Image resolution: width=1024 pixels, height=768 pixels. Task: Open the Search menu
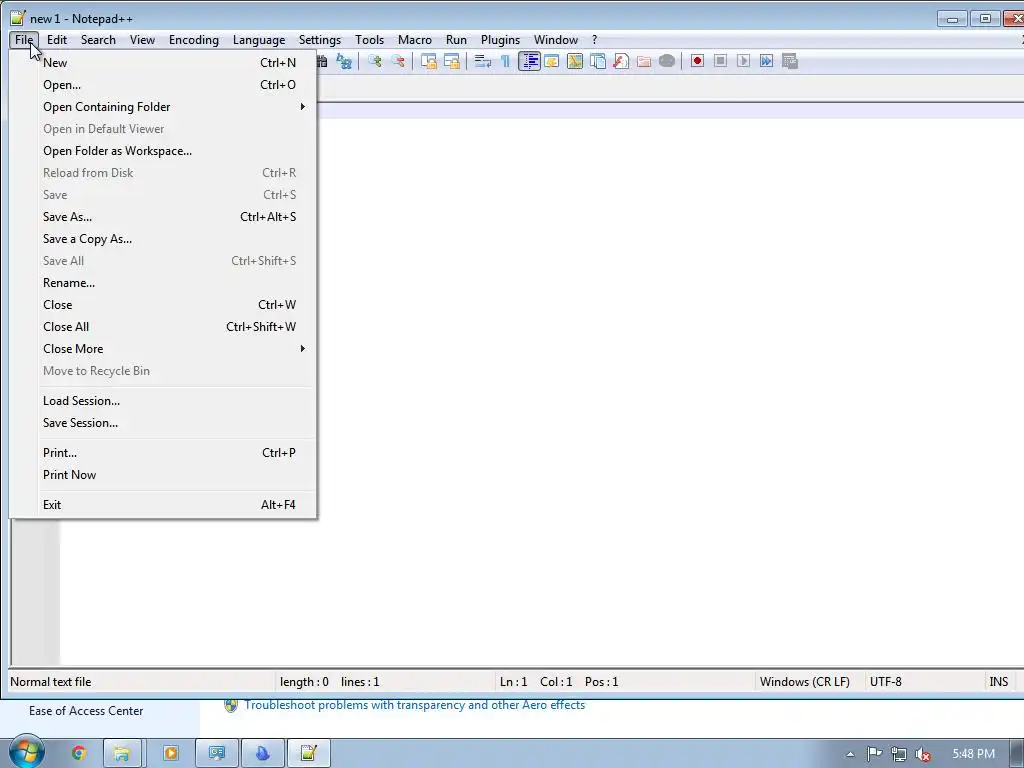coord(98,40)
